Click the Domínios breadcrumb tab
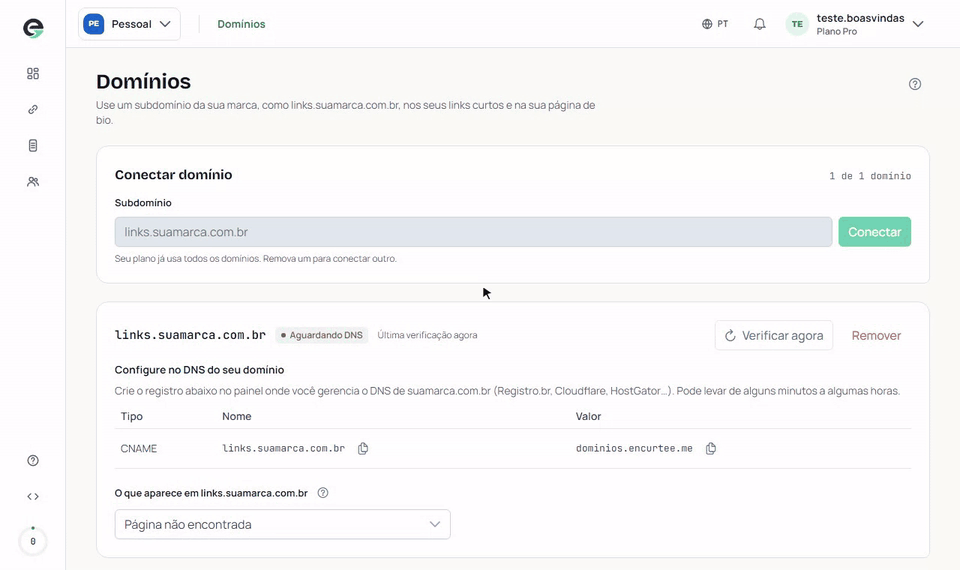The height and width of the screenshot is (570, 960). click(x=241, y=24)
